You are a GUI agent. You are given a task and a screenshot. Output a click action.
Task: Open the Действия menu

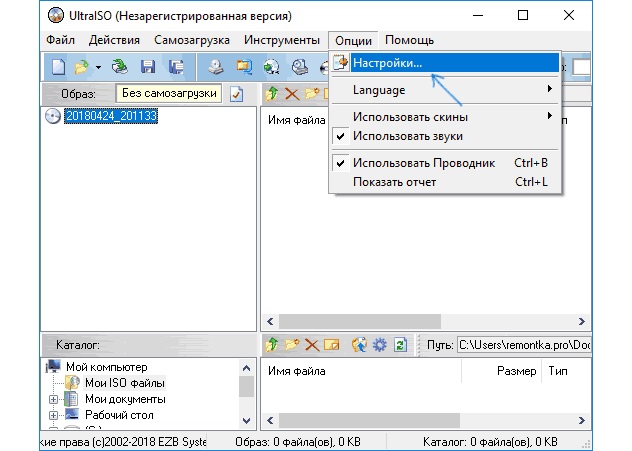click(114, 40)
